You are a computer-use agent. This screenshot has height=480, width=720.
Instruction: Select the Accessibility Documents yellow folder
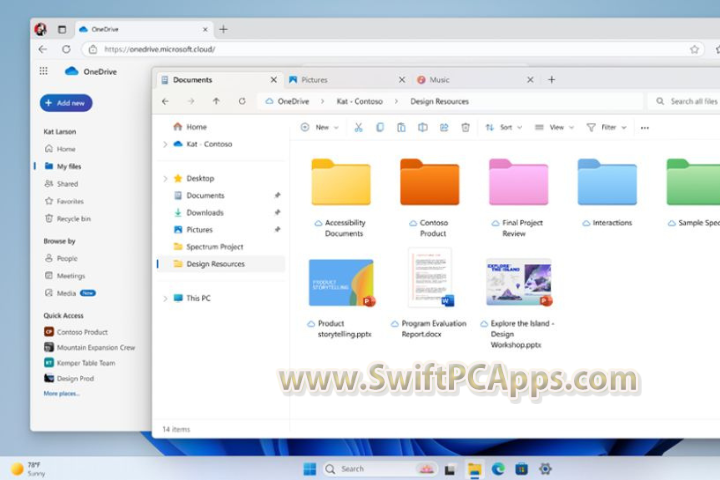click(341, 182)
